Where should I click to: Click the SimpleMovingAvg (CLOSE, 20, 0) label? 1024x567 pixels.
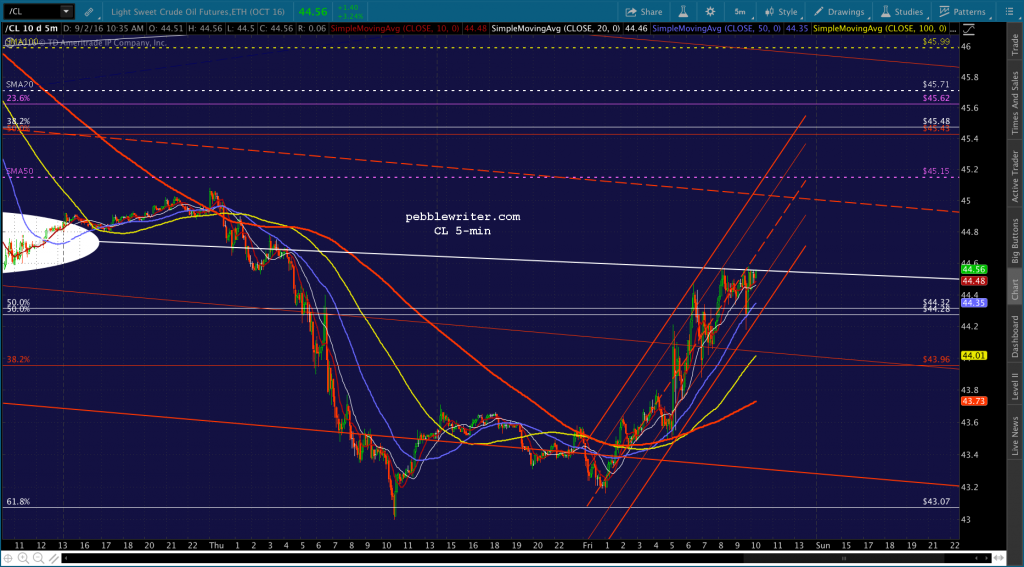[x=556, y=29]
